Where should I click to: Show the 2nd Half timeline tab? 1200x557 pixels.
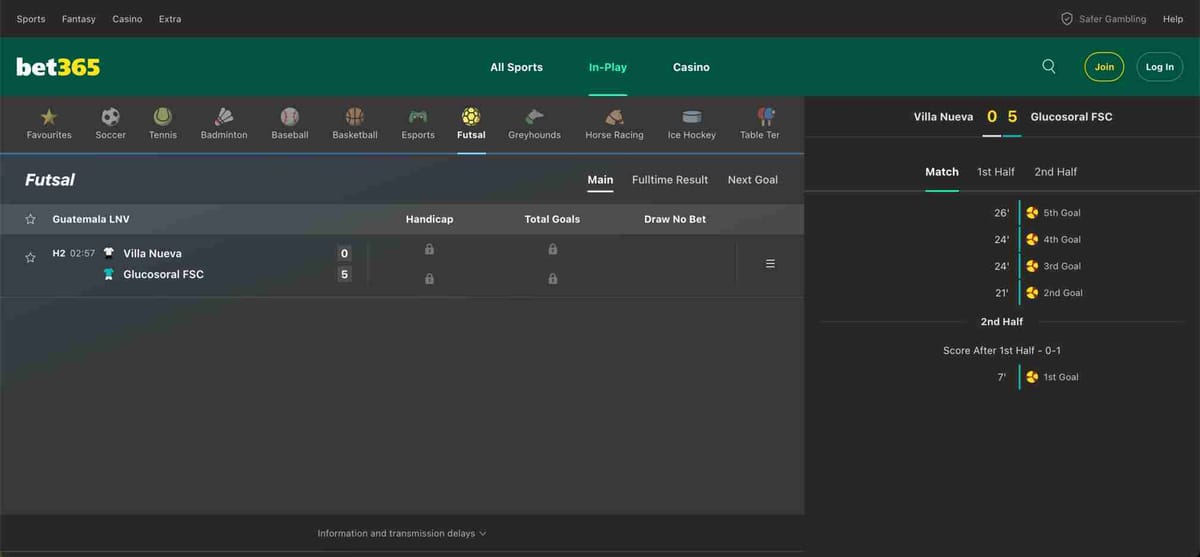[x=1056, y=172]
